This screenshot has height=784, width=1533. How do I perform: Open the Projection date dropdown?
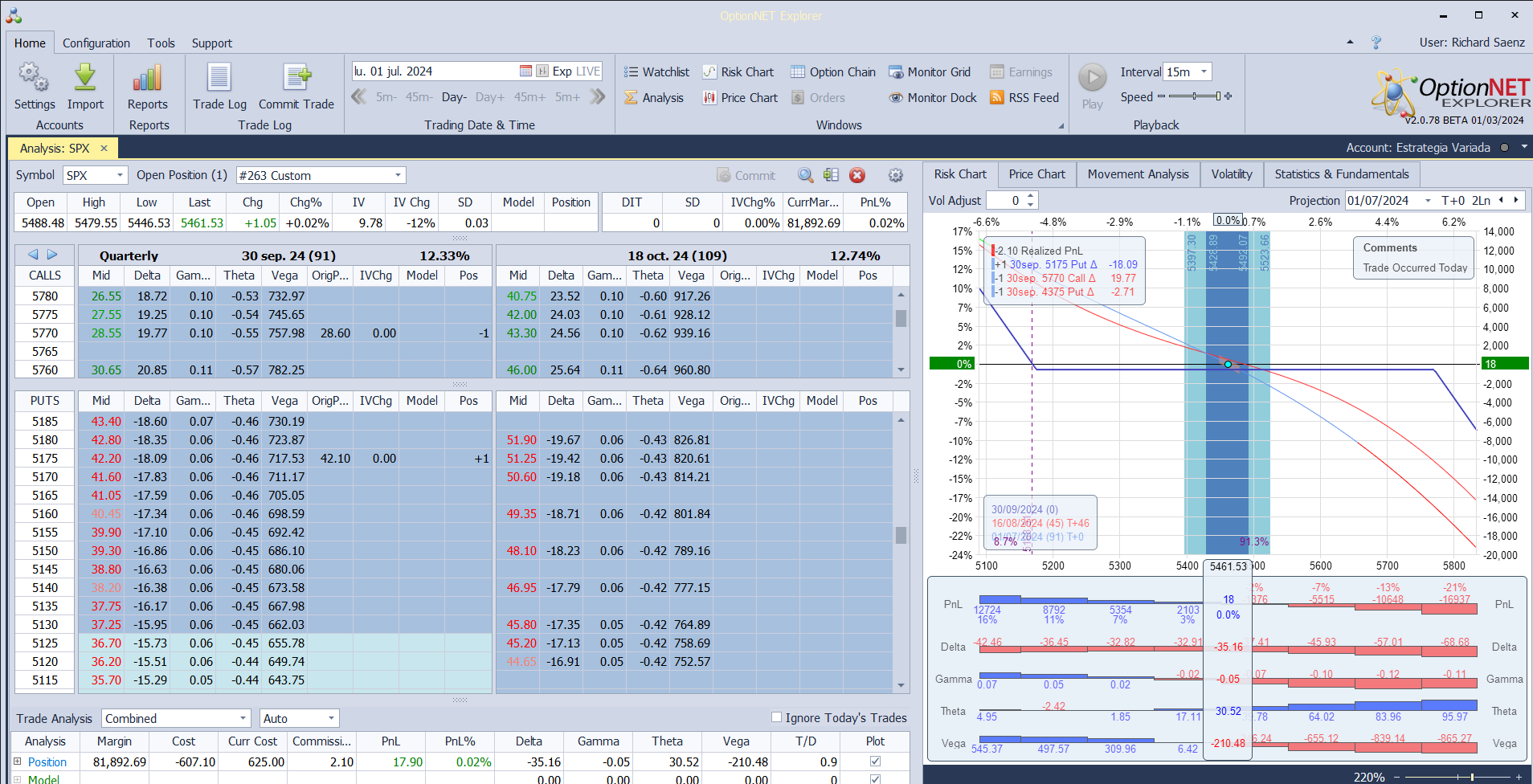tap(1428, 201)
